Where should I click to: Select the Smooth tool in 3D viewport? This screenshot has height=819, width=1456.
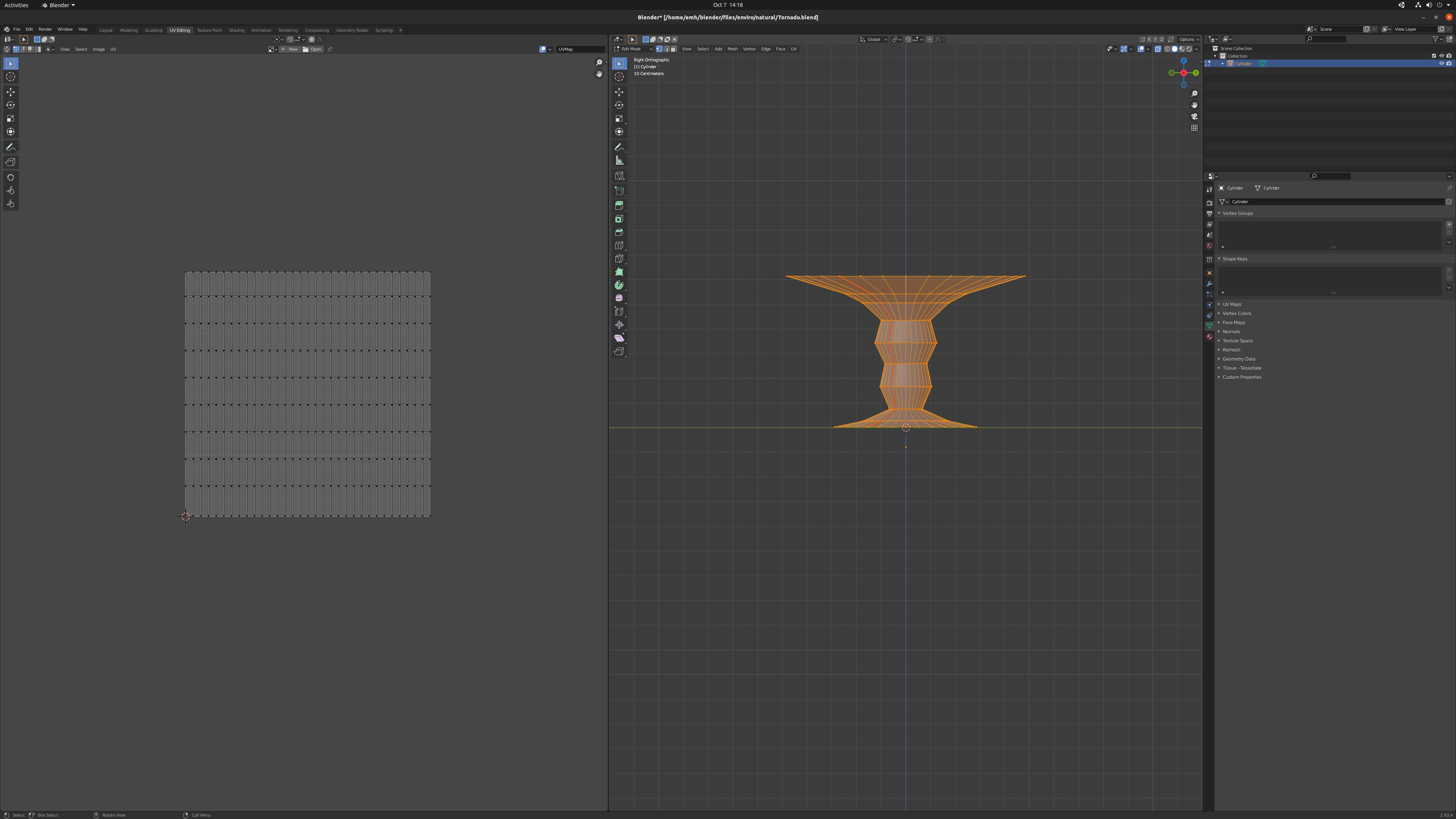tap(619, 298)
